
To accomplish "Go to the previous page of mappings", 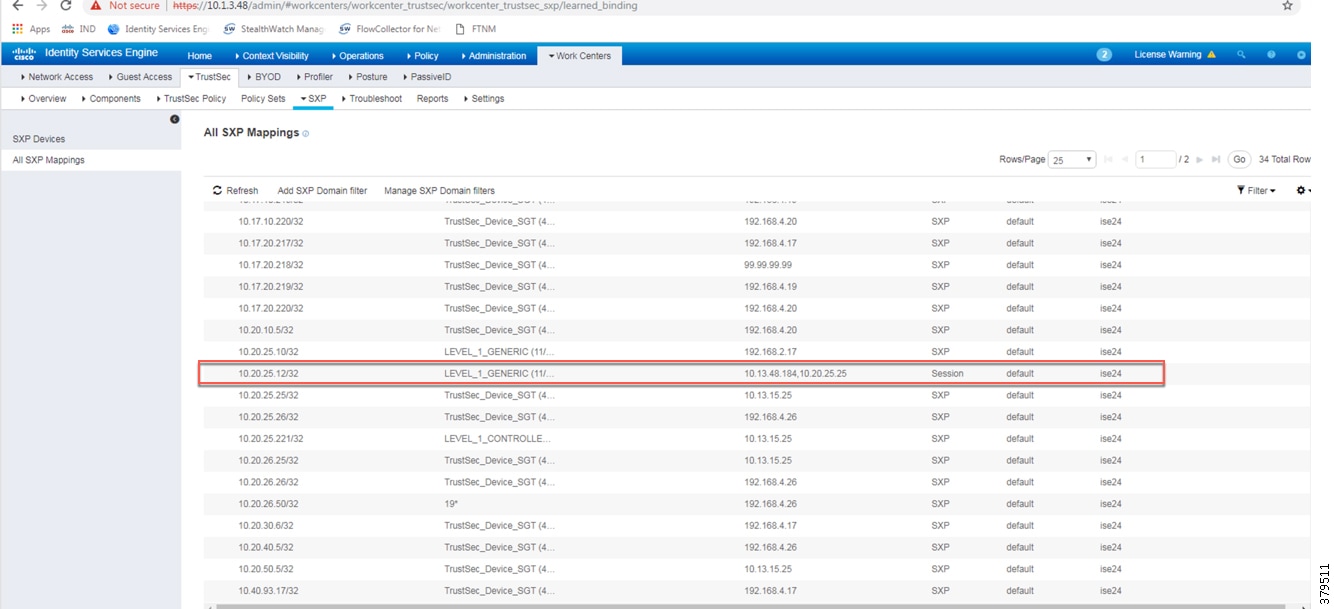I will (x=1124, y=160).
